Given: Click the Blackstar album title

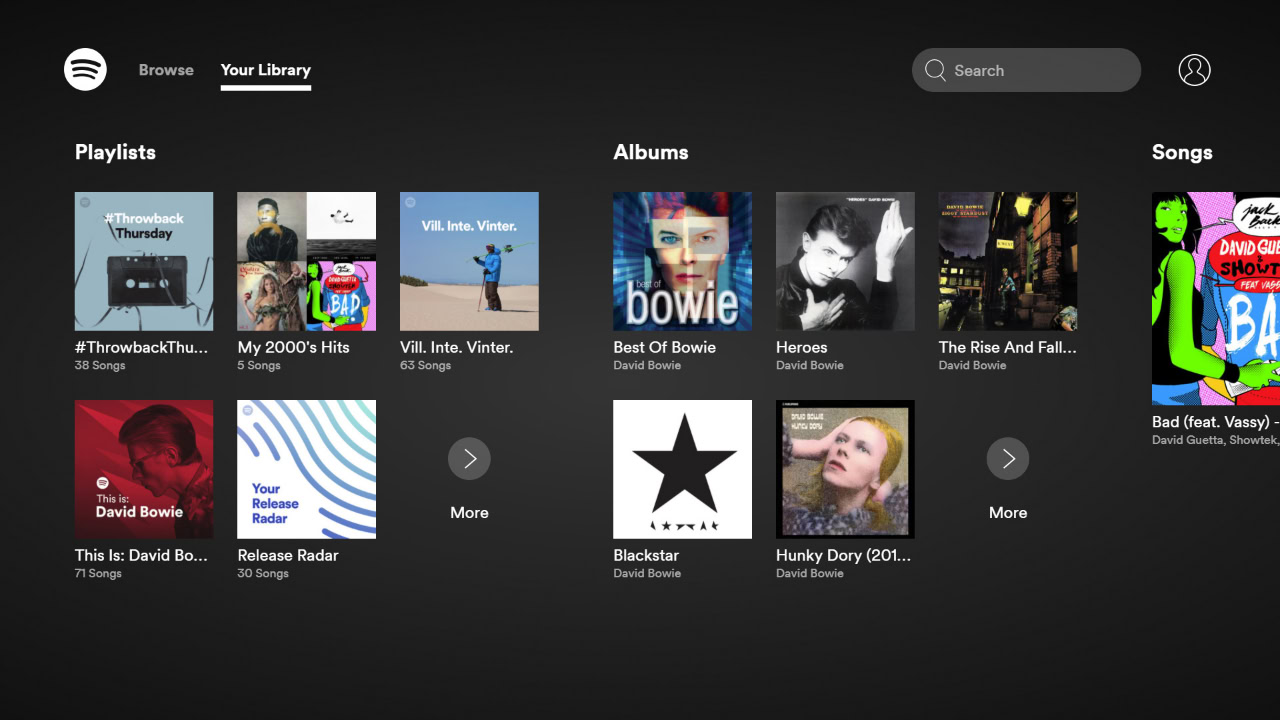Looking at the screenshot, I should coord(646,556).
